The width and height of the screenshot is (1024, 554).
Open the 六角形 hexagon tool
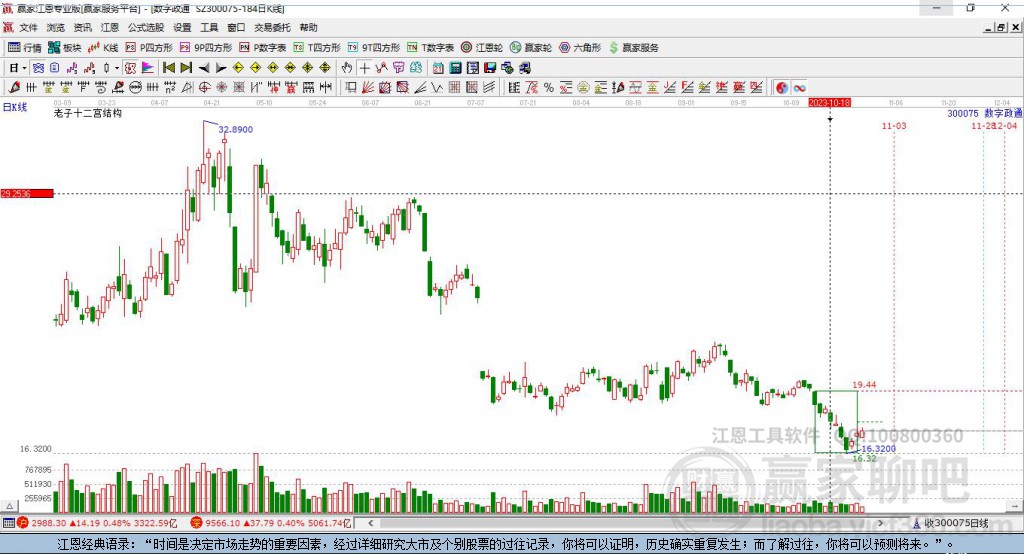pyautogui.click(x=580, y=48)
